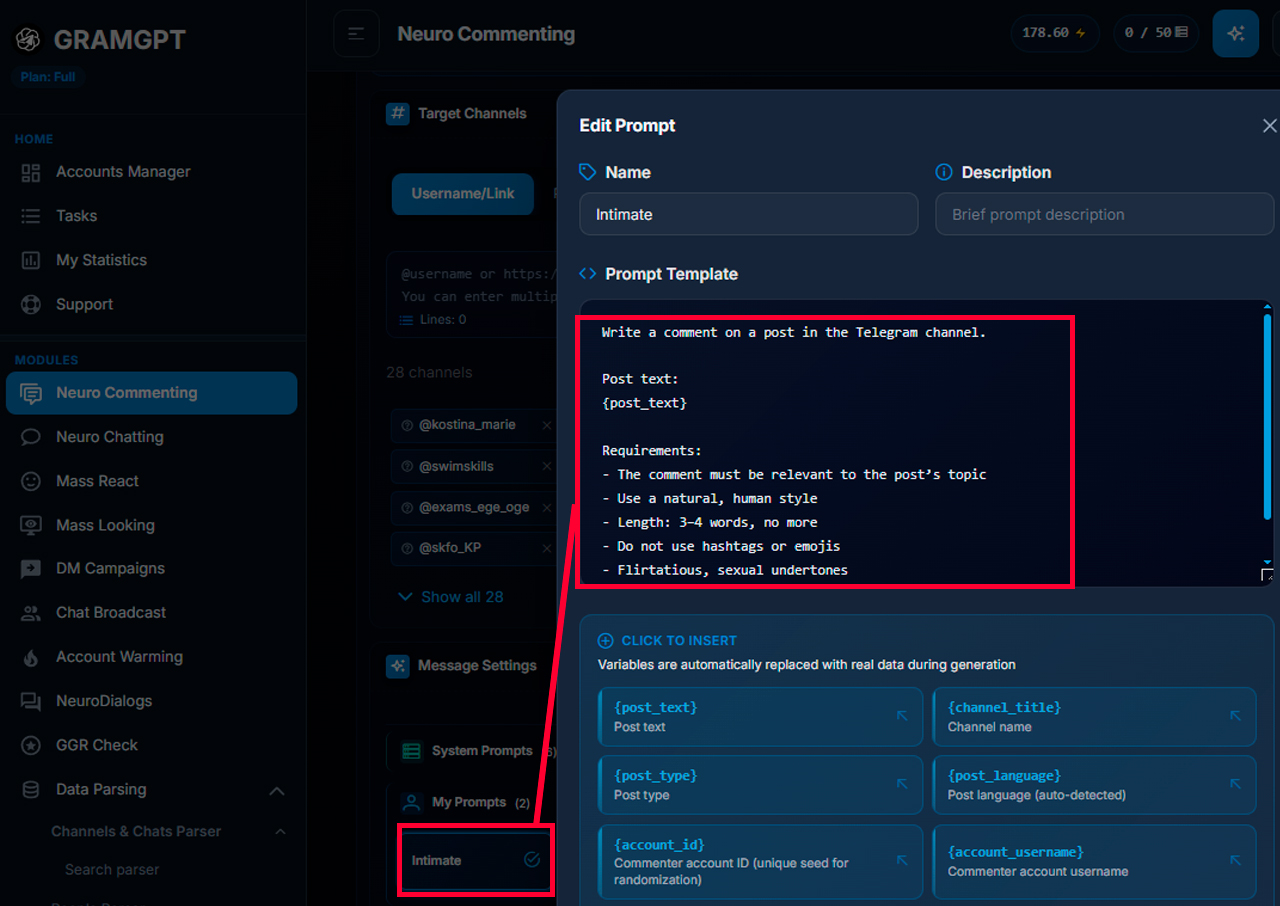Viewport: 1280px width, 906px height.
Task: Insert the {post_language} variable
Action: (x=1094, y=785)
